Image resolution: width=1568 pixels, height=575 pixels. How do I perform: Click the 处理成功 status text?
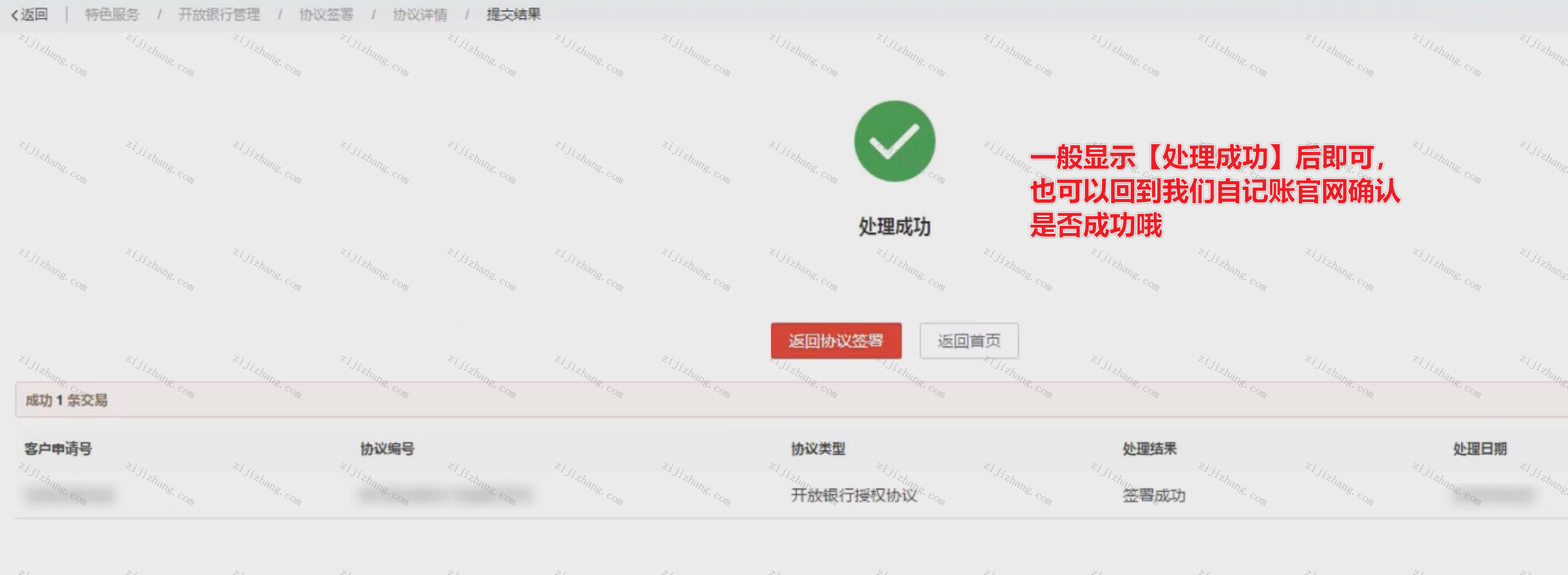pyautogui.click(x=894, y=226)
